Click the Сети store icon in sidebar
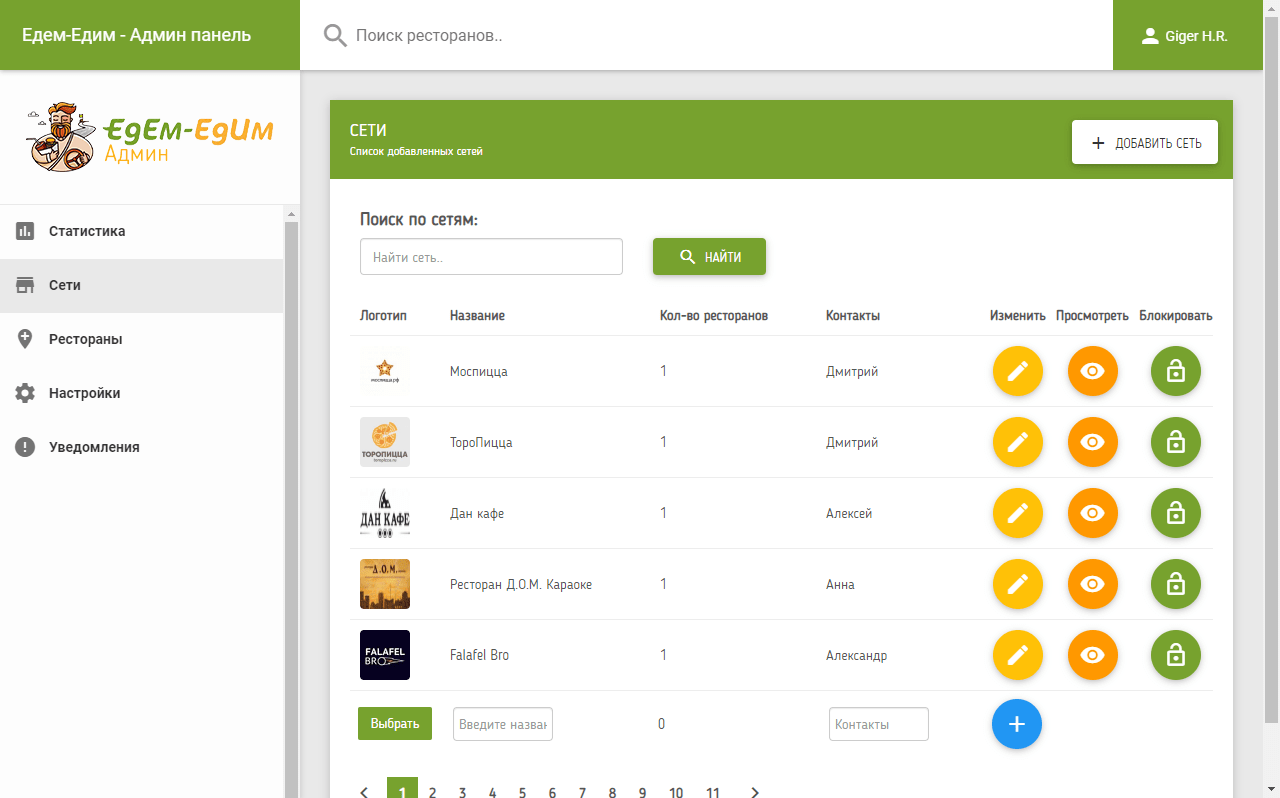The image size is (1280, 798). [25, 285]
